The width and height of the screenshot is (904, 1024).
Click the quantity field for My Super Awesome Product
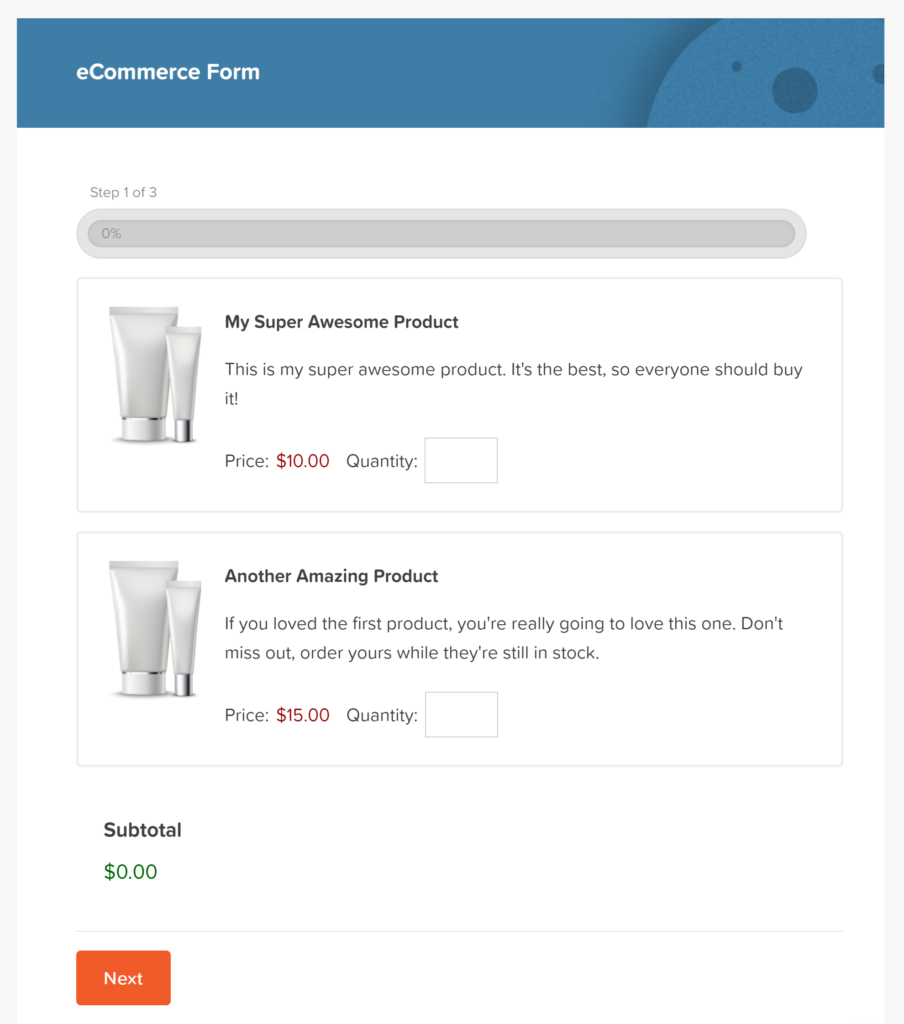(461, 460)
